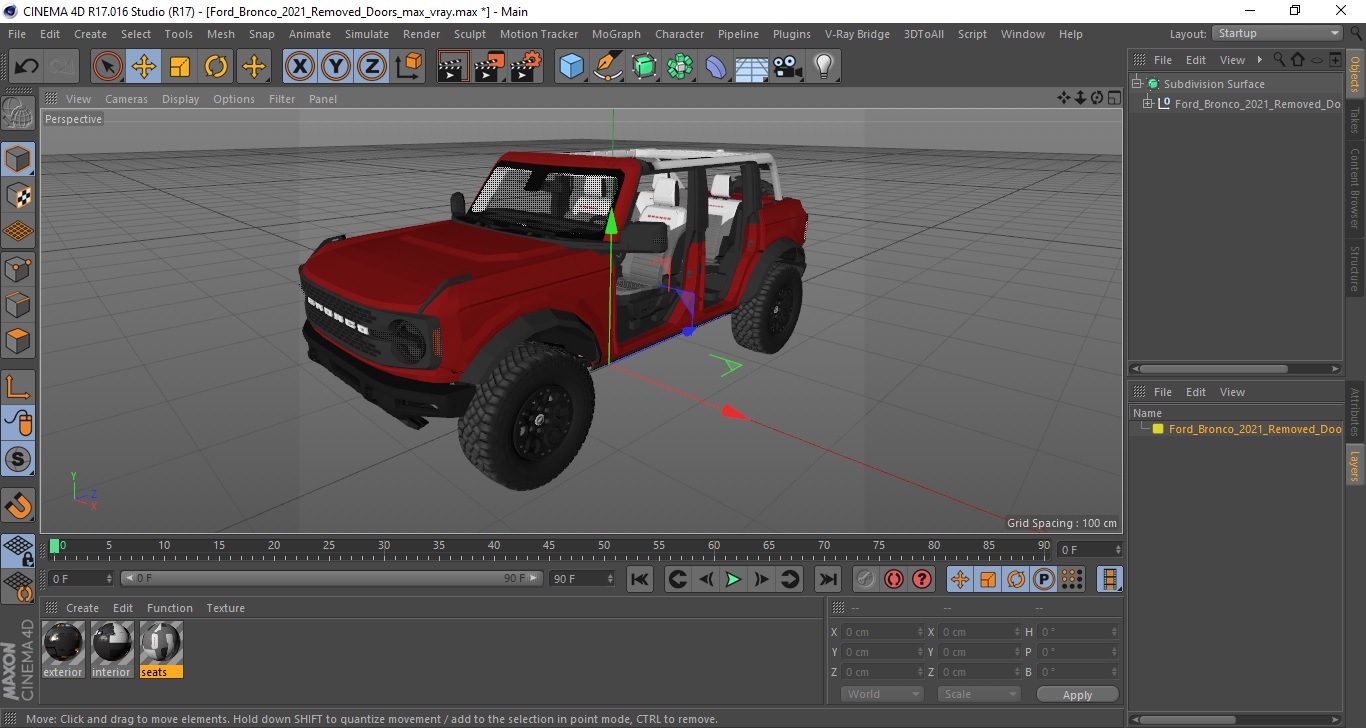Click the Ford_Bronco layer yellow color swatch

point(1158,429)
